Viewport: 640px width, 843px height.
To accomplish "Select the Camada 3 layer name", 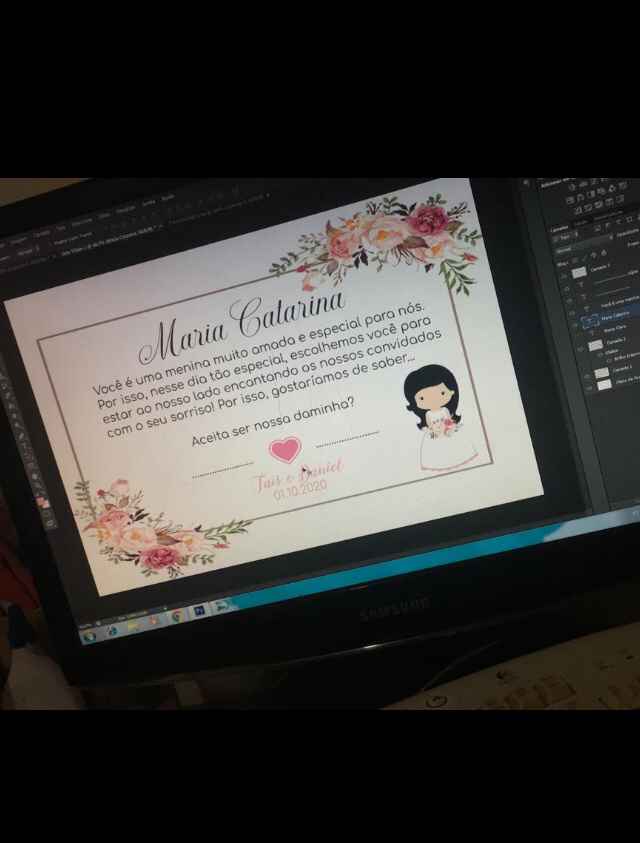I will 622,369.
